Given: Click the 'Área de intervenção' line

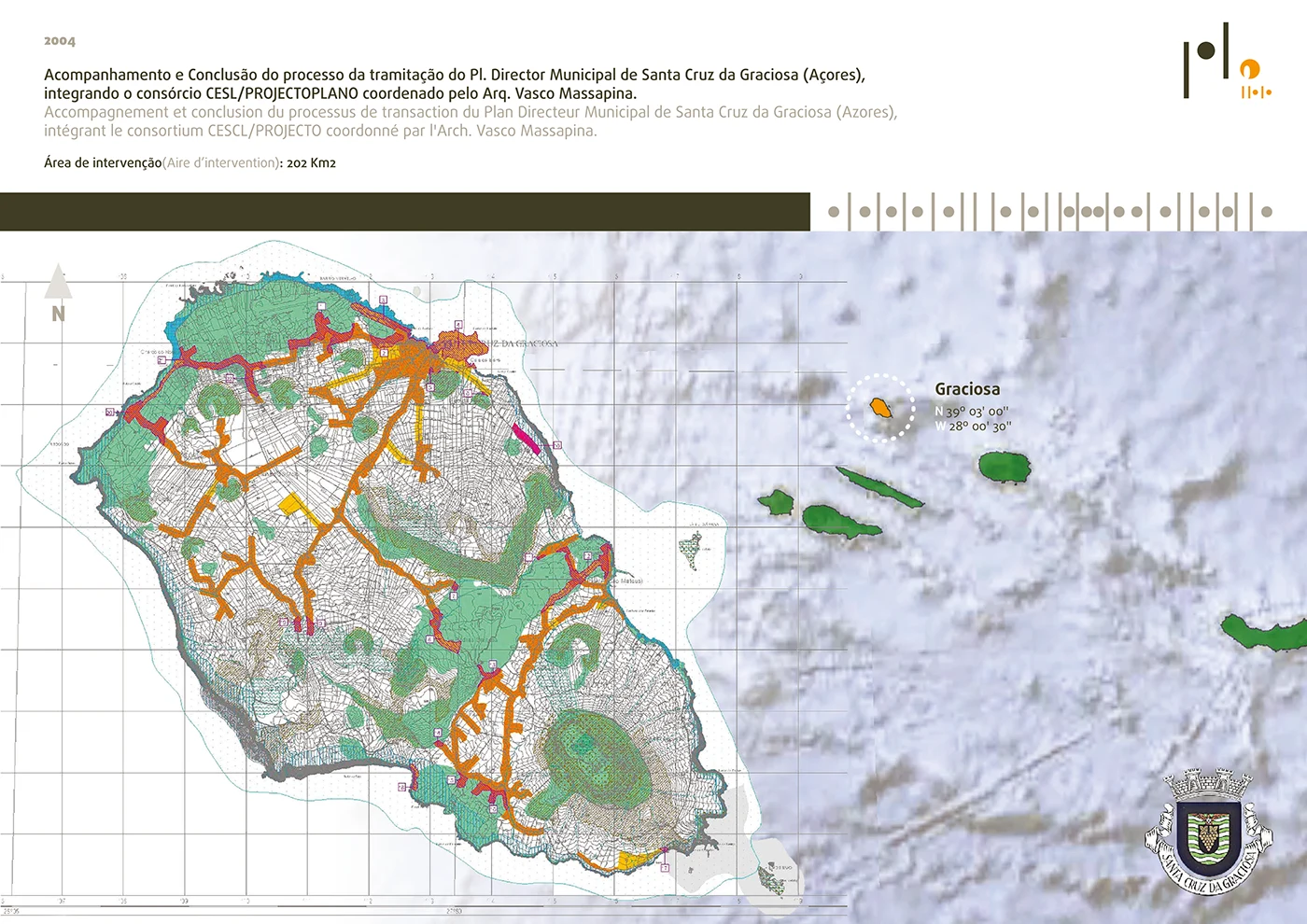Looking at the screenshot, I should 190,162.
